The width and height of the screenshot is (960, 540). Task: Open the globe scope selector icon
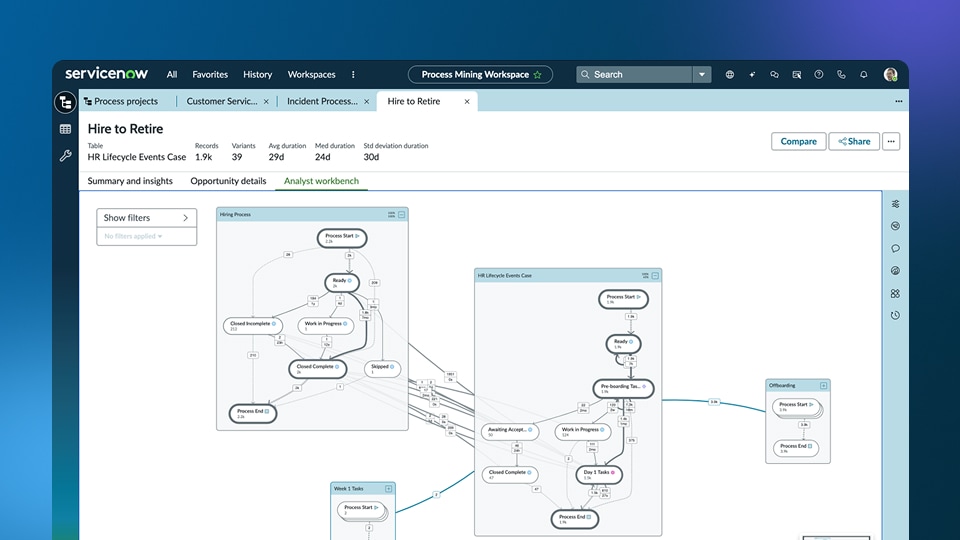[x=730, y=75]
